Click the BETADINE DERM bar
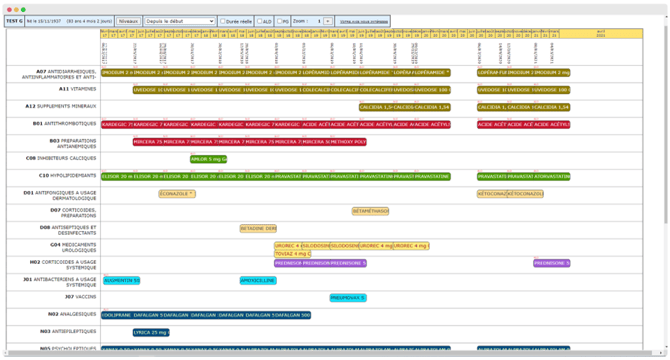This screenshot has height=360, width=670. [258, 228]
